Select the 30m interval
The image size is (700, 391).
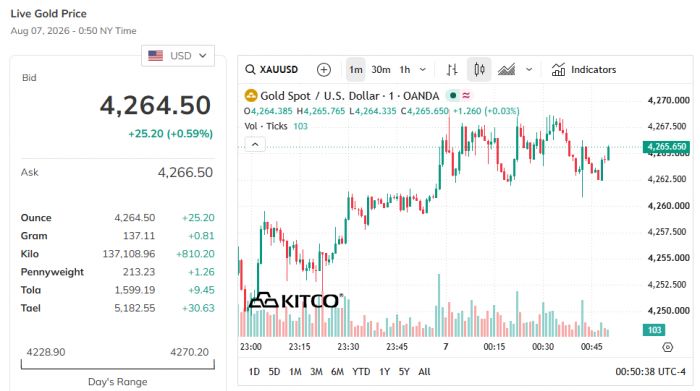(x=381, y=70)
